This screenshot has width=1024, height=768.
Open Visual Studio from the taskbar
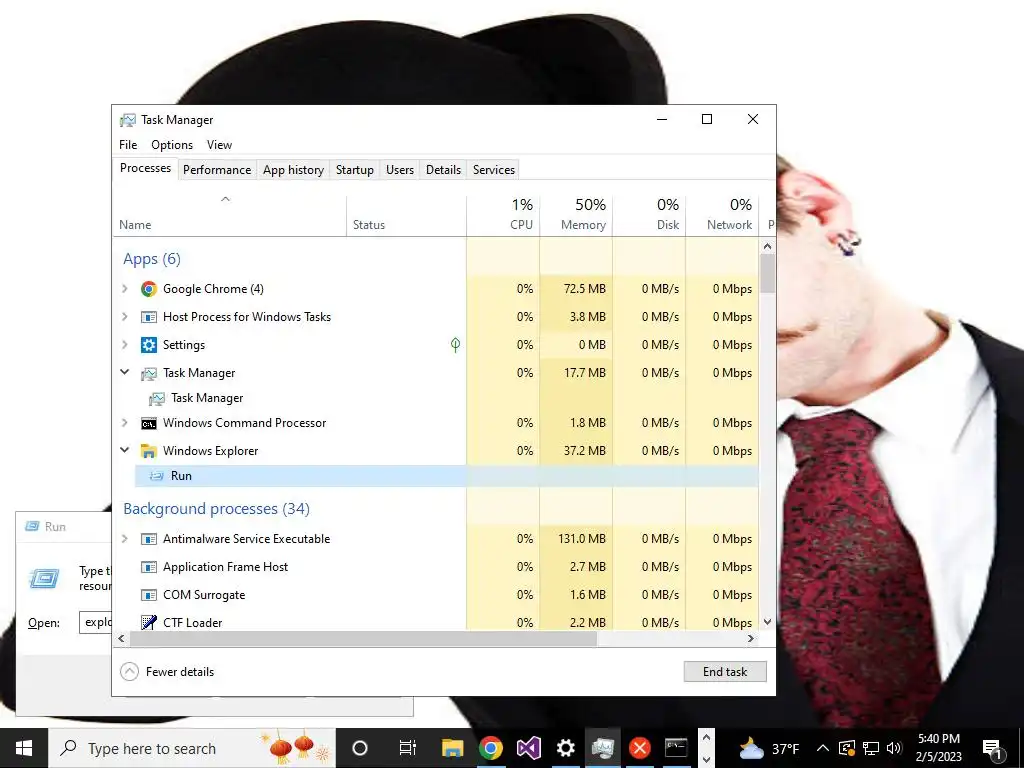(528, 748)
